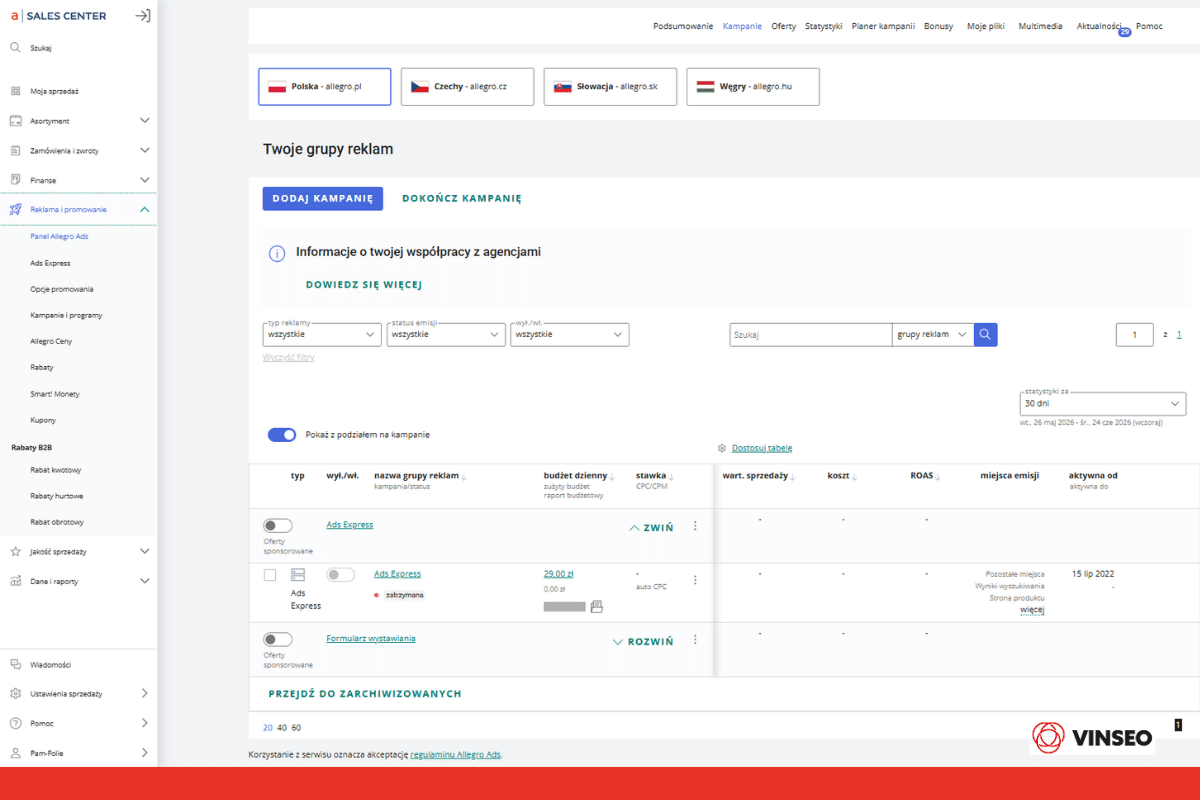This screenshot has width=1200, height=800.
Task: Expand Zamówienia i zwroty chevron
Action: [144, 151]
